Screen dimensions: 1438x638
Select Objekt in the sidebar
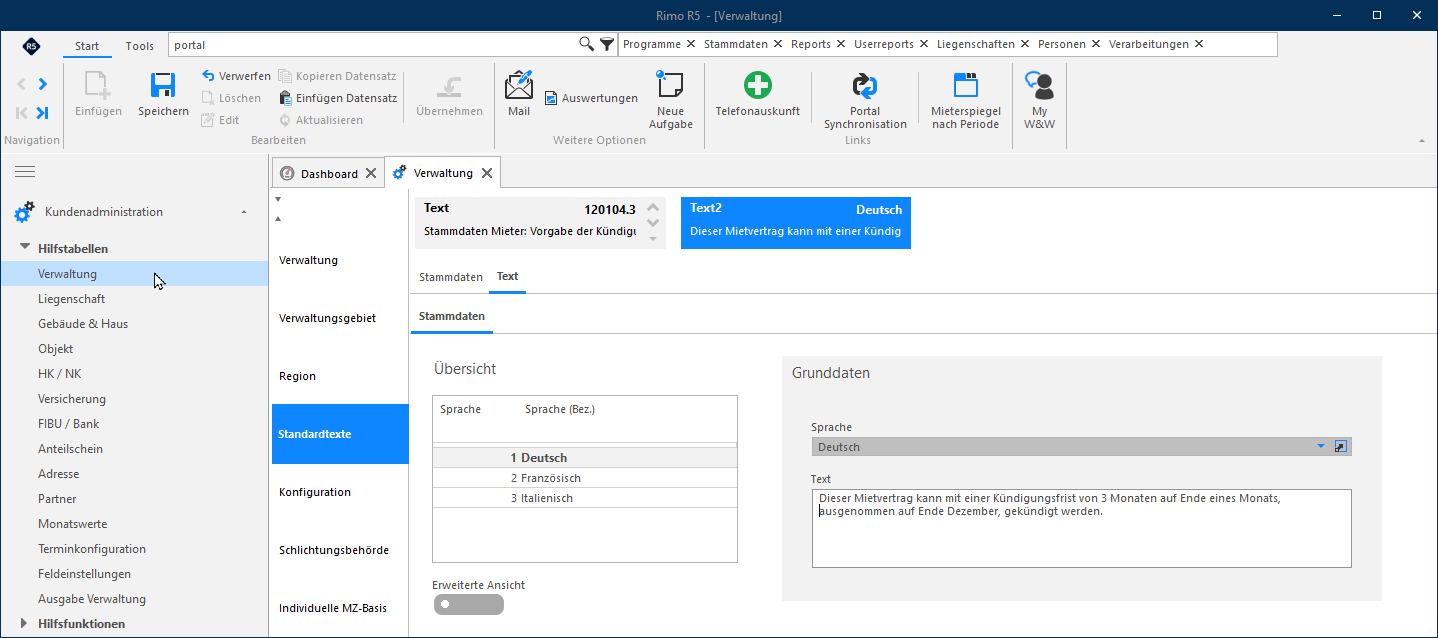56,349
